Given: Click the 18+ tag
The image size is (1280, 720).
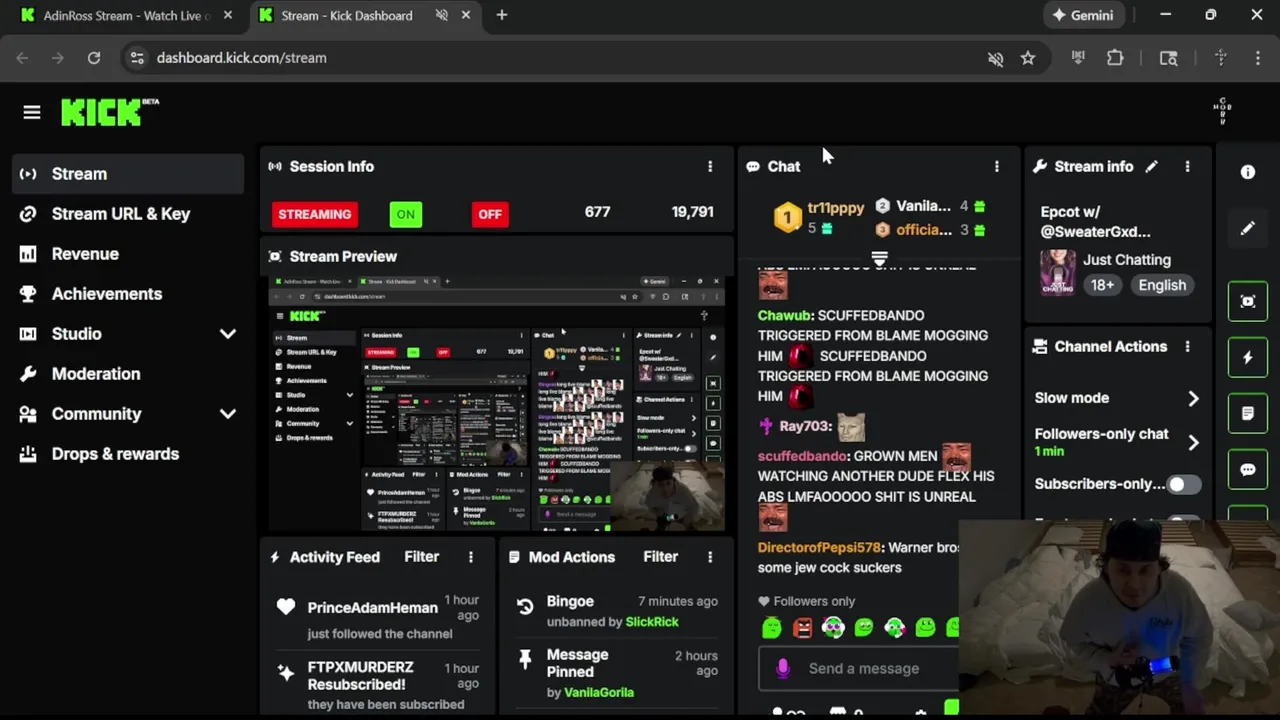Looking at the screenshot, I should [x=1102, y=285].
